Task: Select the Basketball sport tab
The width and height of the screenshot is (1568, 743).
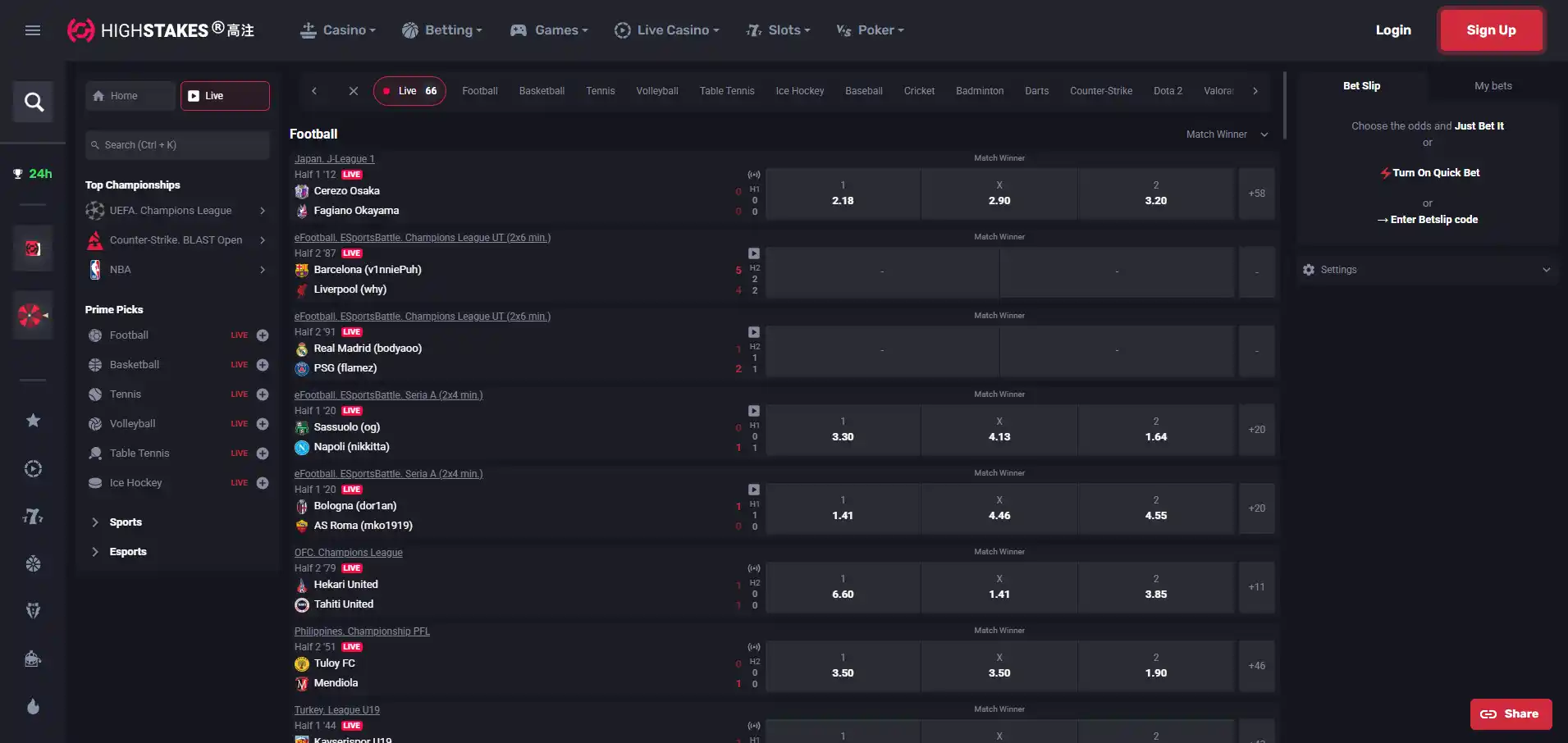Action: coord(542,91)
